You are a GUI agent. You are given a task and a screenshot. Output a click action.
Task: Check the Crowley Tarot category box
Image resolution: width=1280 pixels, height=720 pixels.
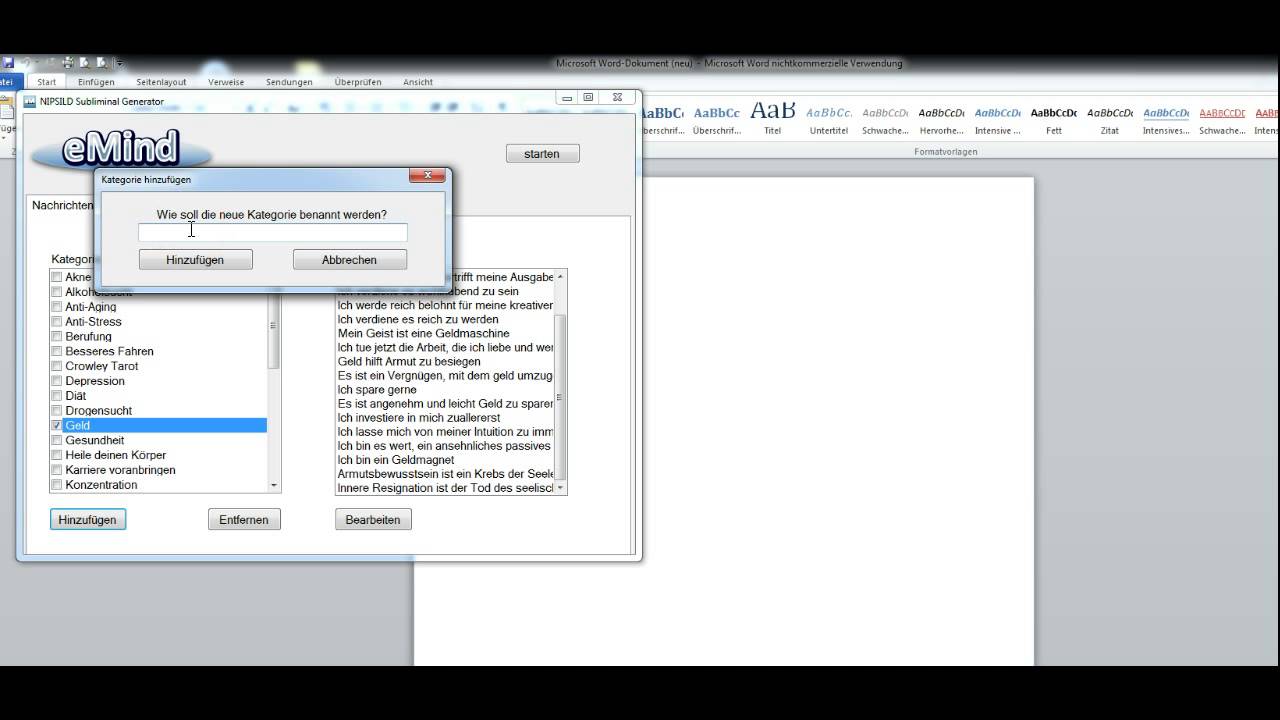(57, 366)
